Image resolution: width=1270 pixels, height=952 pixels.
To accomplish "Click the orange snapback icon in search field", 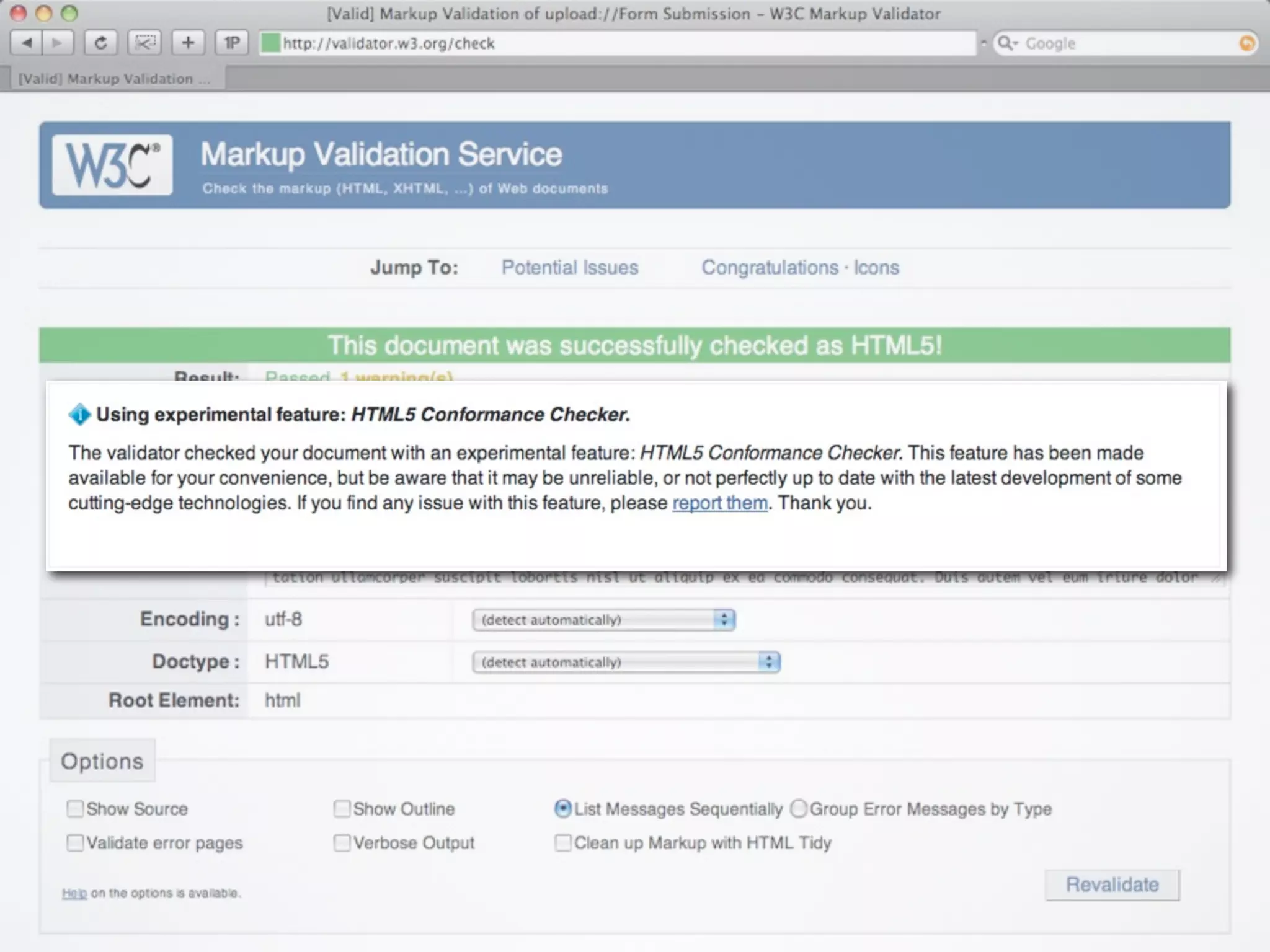I will [x=1246, y=43].
